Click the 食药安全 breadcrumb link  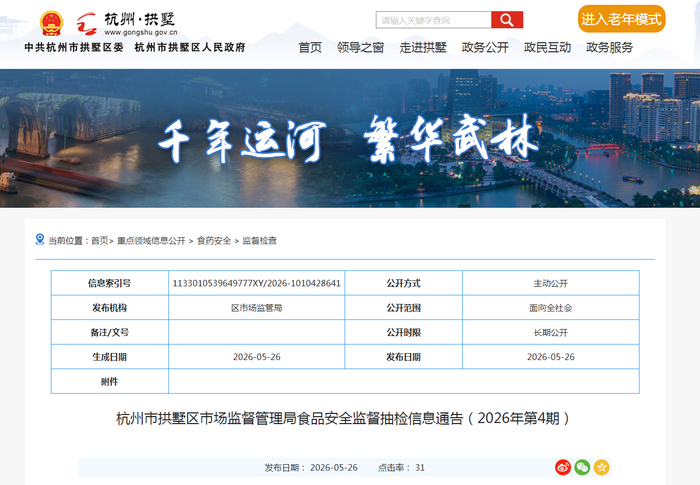point(214,241)
